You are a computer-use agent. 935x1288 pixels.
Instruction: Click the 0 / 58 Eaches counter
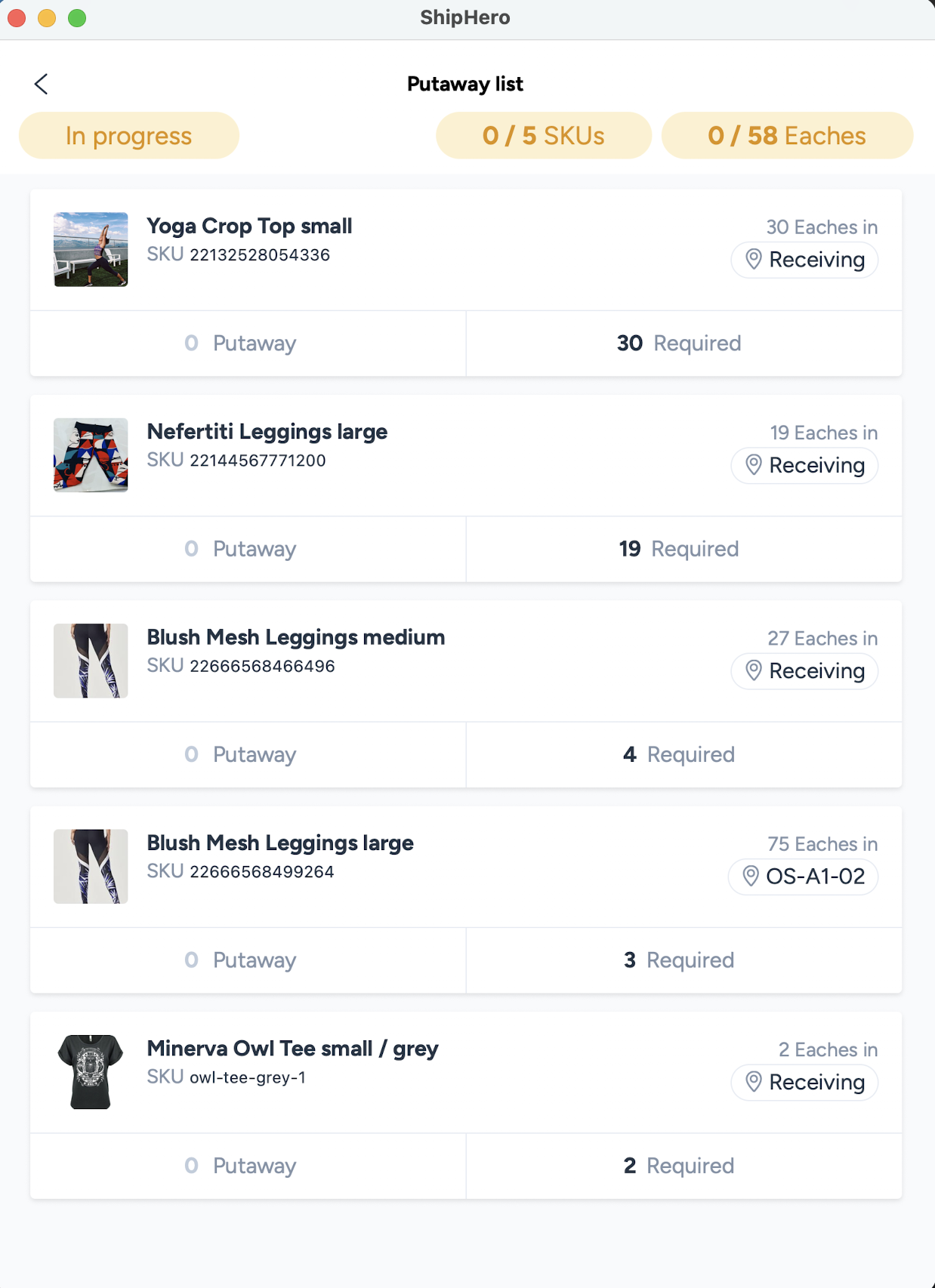(787, 136)
